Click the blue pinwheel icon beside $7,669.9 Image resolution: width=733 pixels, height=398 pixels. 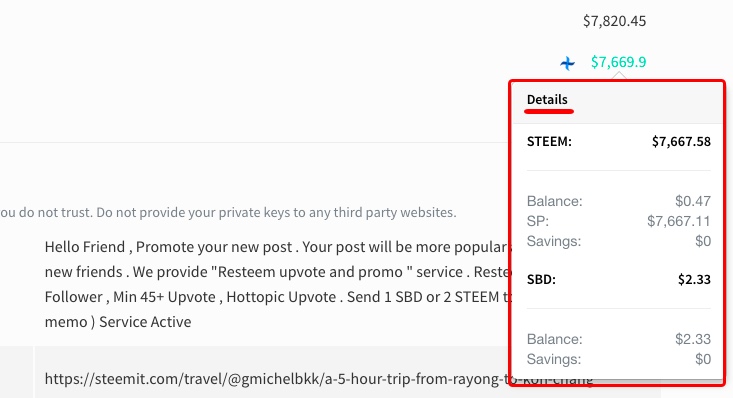(x=568, y=63)
